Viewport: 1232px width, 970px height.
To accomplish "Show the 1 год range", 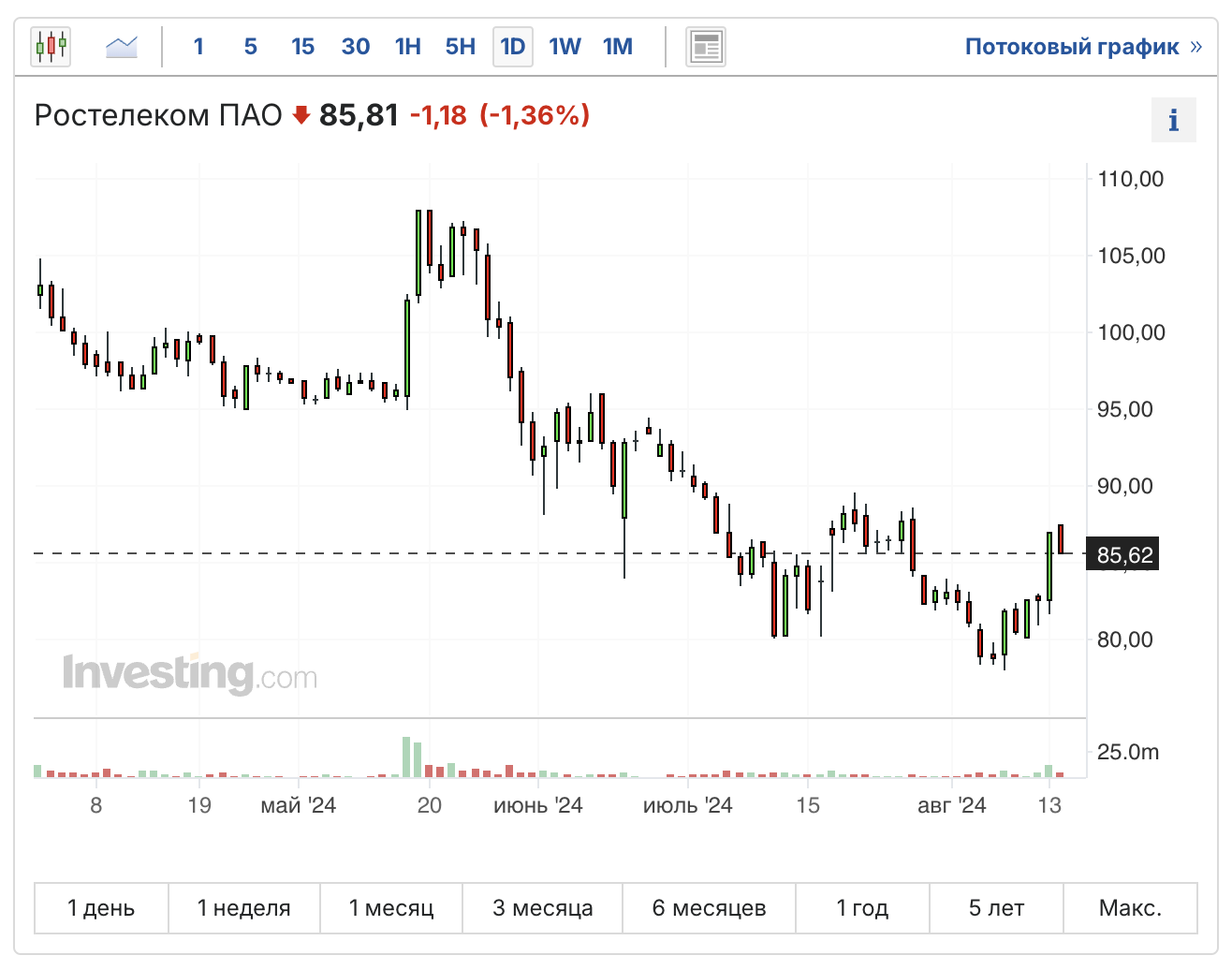I will pos(862,908).
